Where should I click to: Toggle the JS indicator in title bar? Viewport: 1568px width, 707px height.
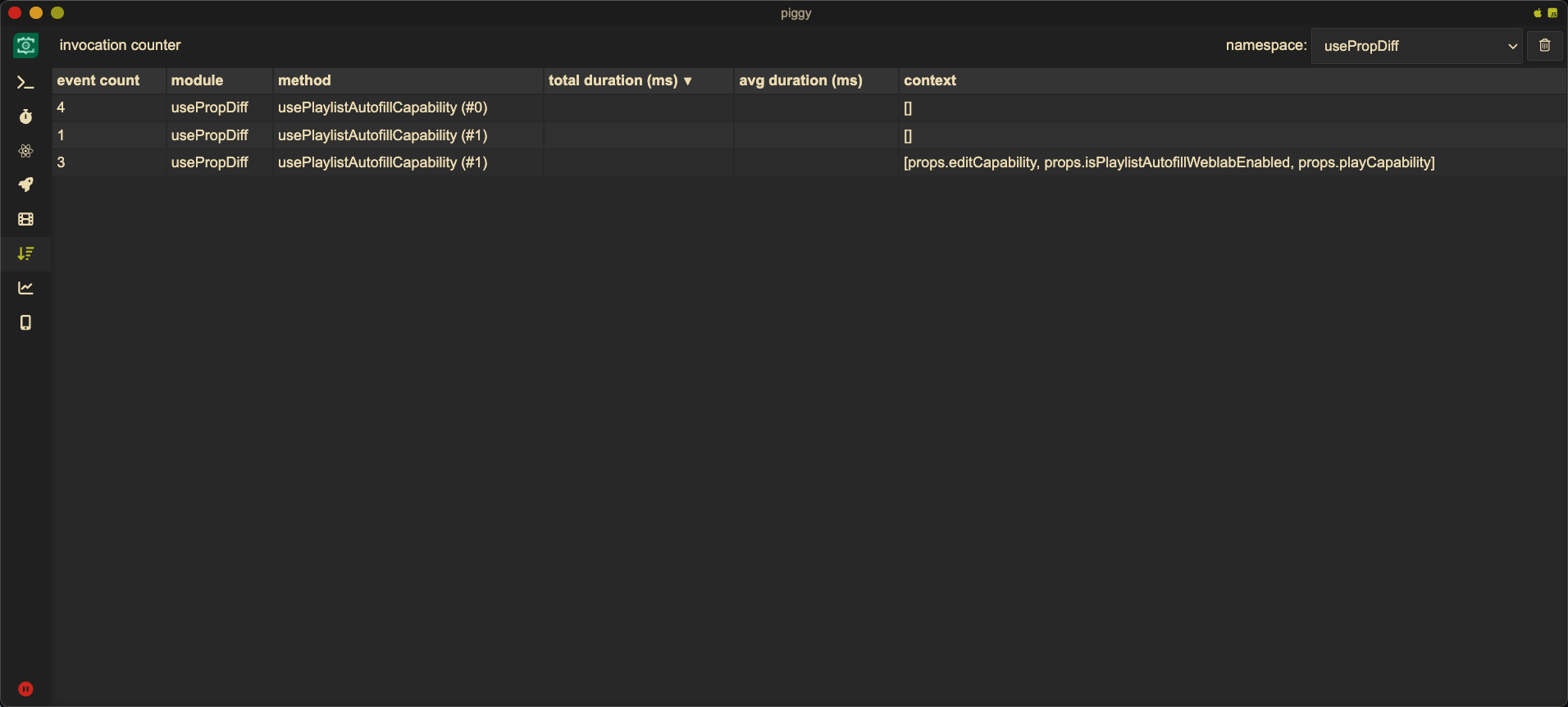pos(1552,13)
